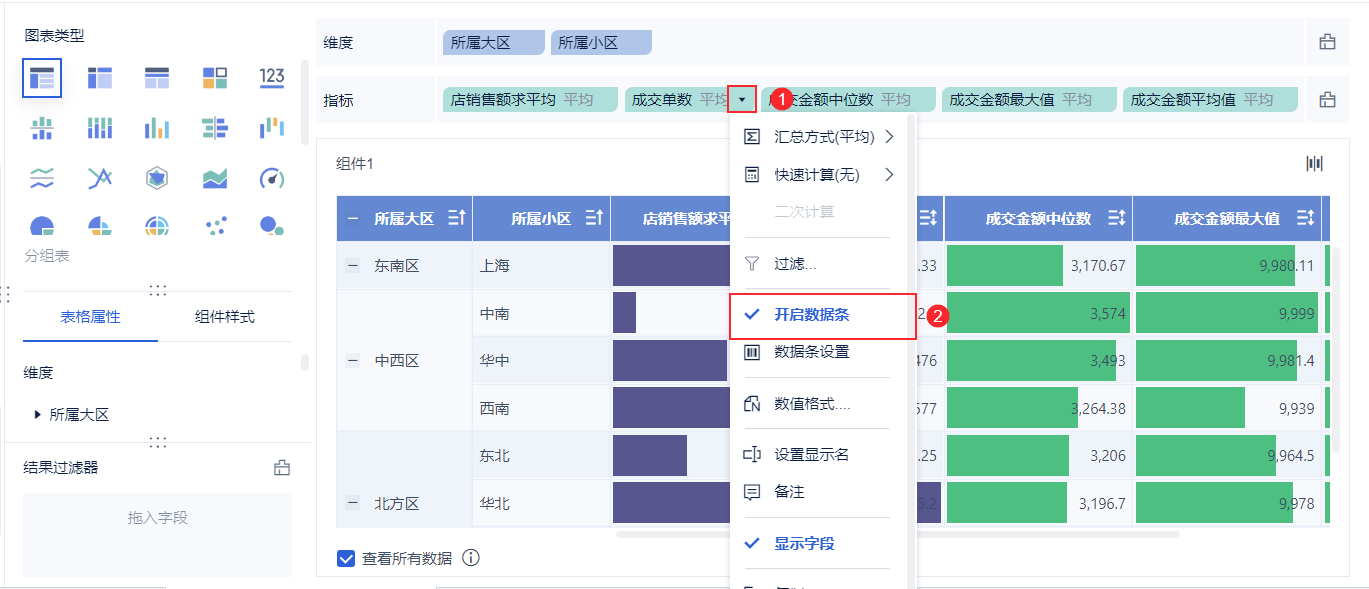This screenshot has width=1369, height=589.
Task: Open the 成交单数 field dropdown arrow
Action: (741, 100)
